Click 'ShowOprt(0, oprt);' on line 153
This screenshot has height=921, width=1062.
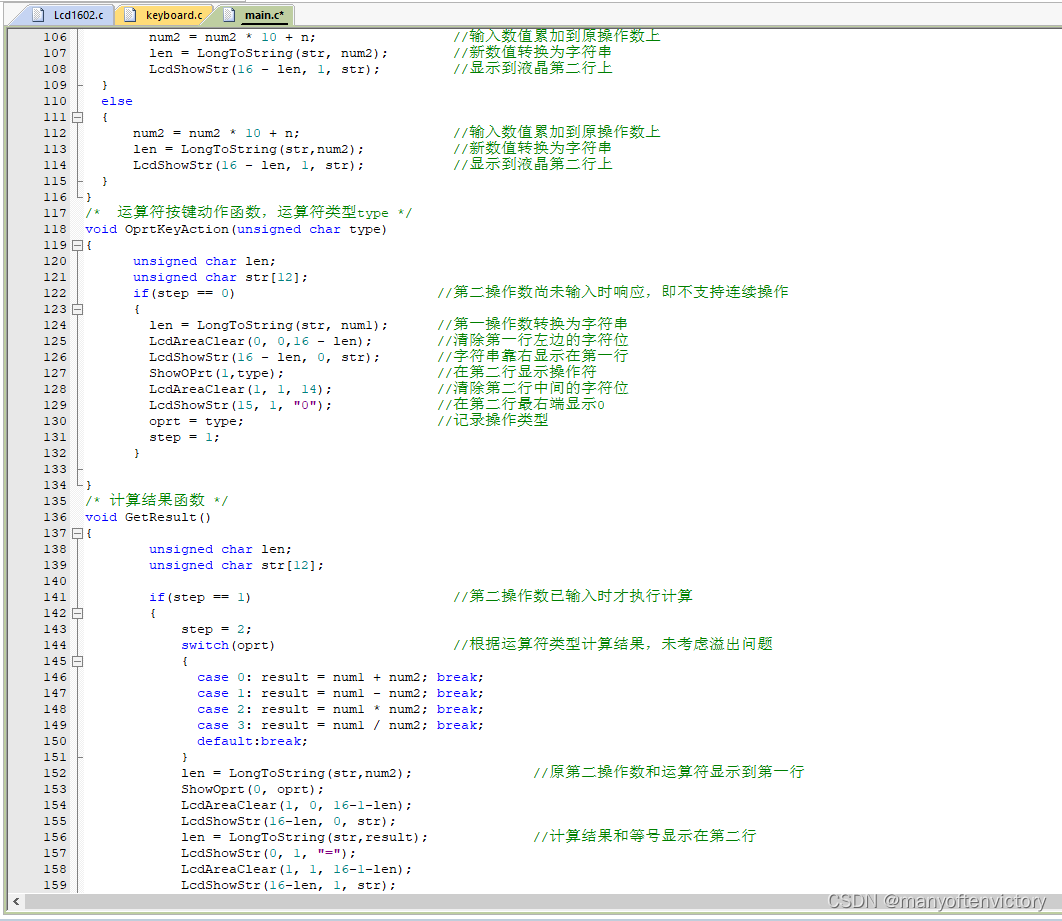252,790
